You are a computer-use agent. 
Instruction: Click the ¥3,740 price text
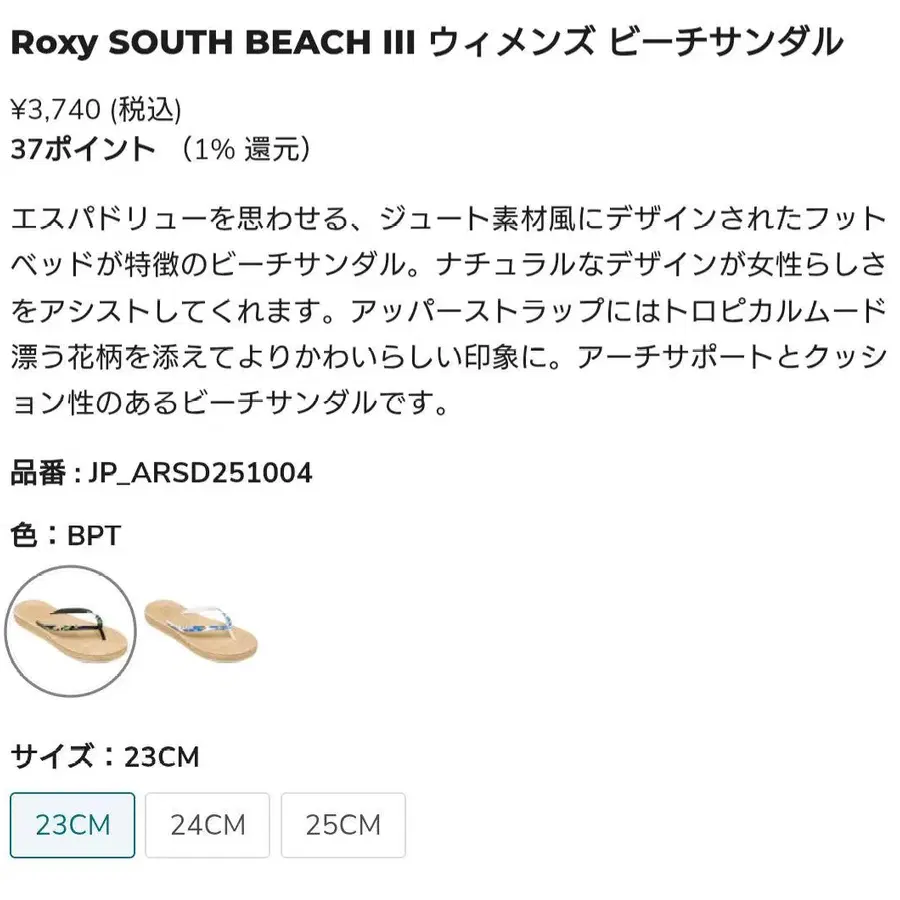point(56,110)
